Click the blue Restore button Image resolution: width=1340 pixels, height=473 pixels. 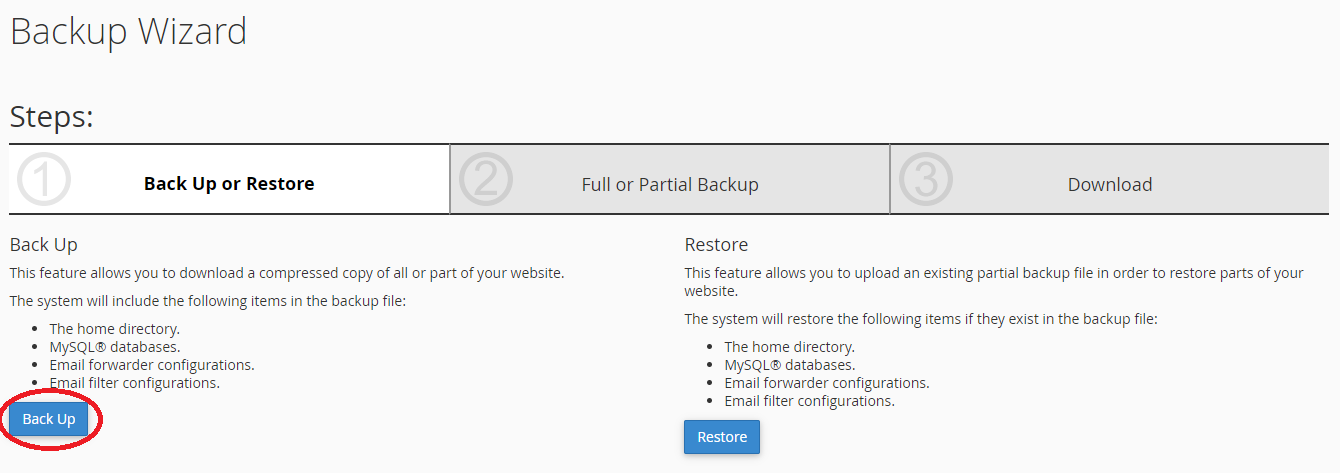click(x=722, y=437)
